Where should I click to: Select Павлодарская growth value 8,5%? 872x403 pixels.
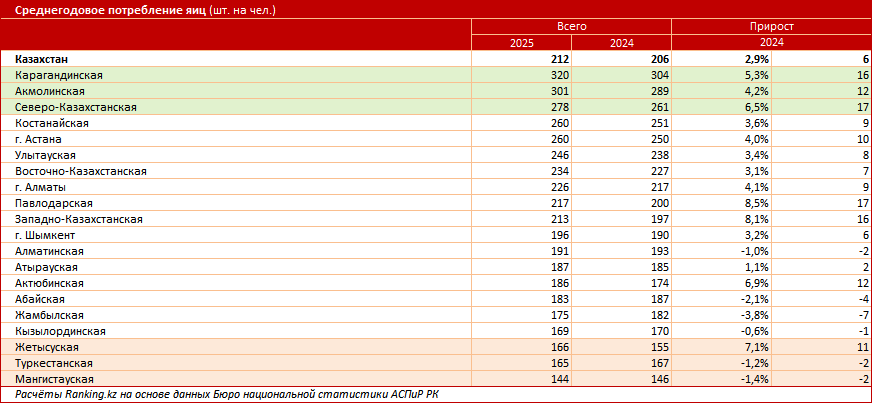(755, 203)
